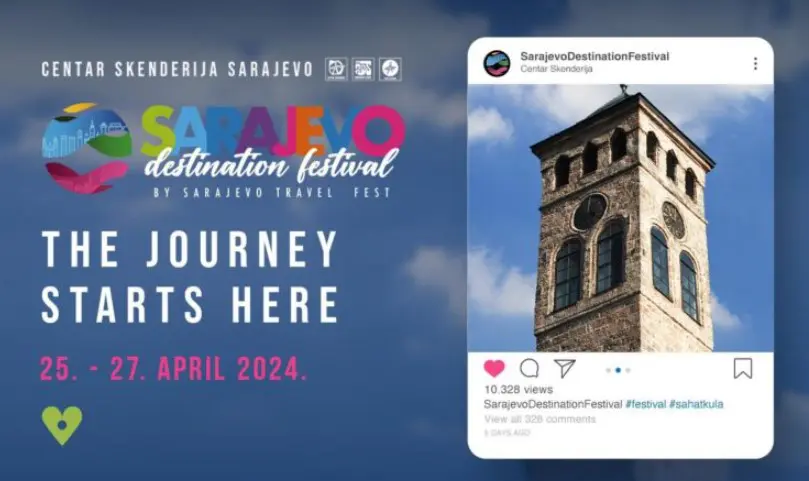Open the three-dot post options menu
This screenshot has height=481, width=809.
(x=755, y=63)
